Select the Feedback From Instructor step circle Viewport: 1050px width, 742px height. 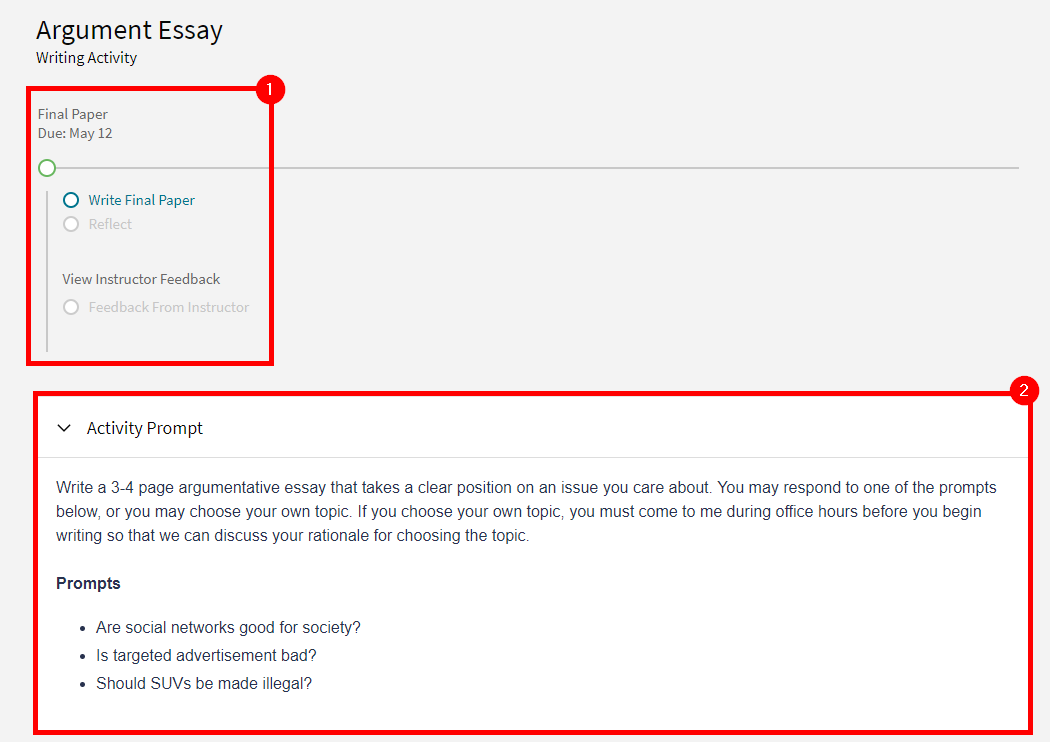tap(71, 307)
